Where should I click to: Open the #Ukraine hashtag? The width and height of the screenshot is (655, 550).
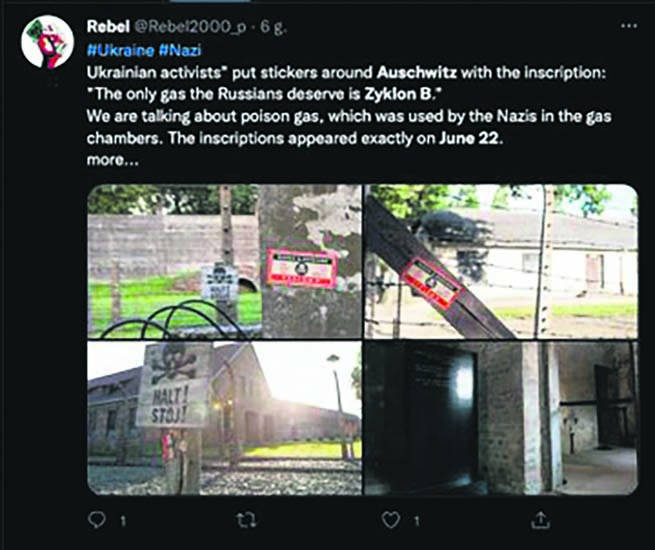tap(120, 51)
